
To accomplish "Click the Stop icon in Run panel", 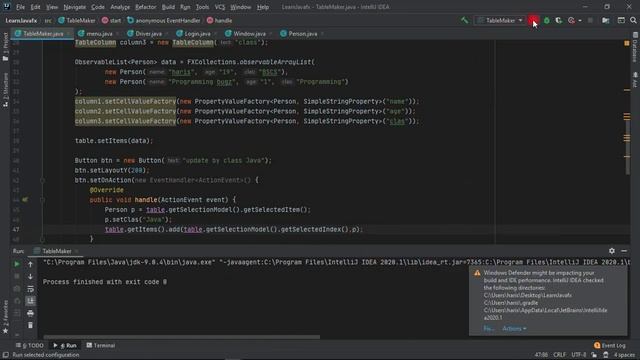I will tap(17, 276).
